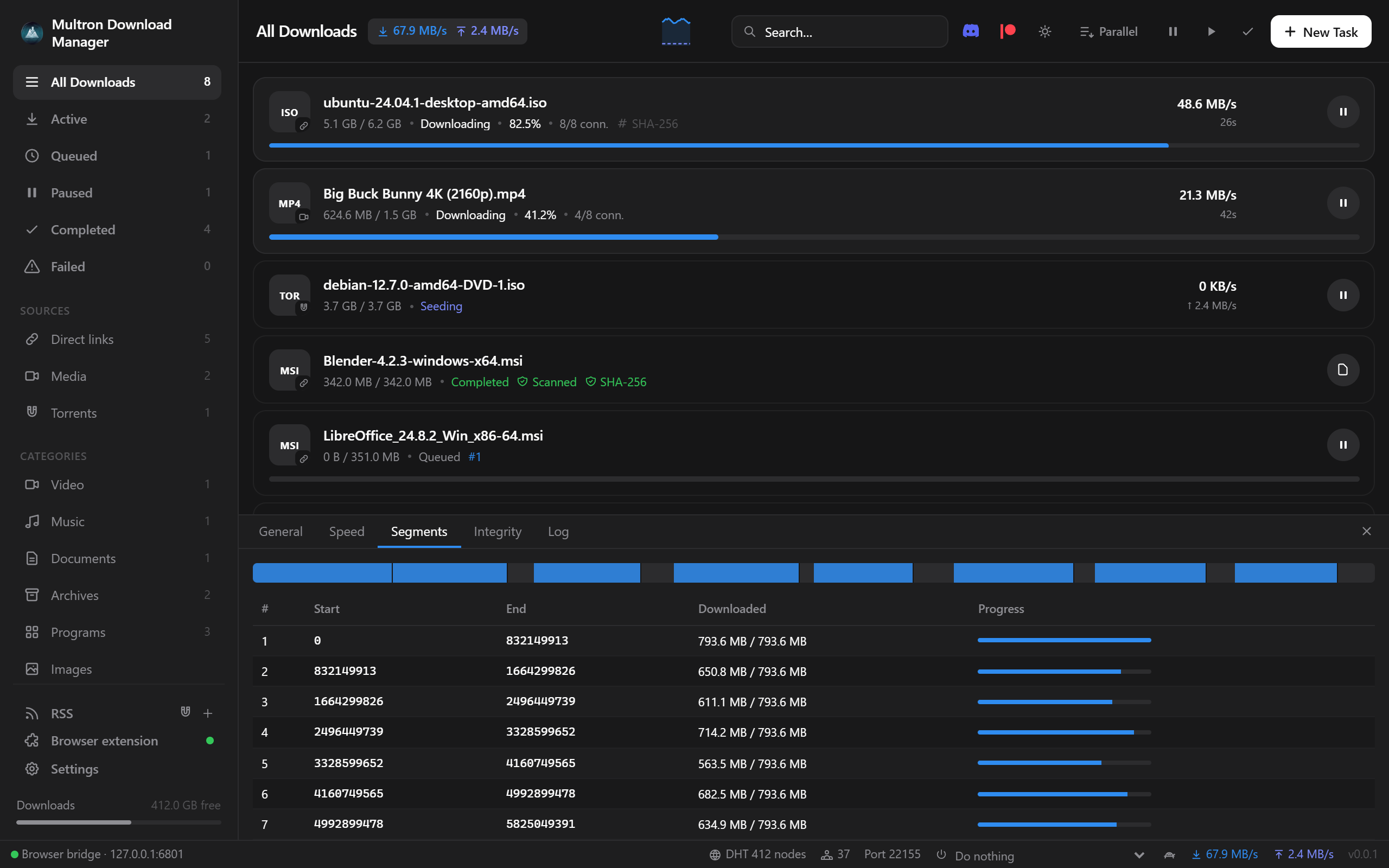The height and width of the screenshot is (868, 1389).
Task: Click the speed limiter icon in status bar
Action: (x=1169, y=855)
